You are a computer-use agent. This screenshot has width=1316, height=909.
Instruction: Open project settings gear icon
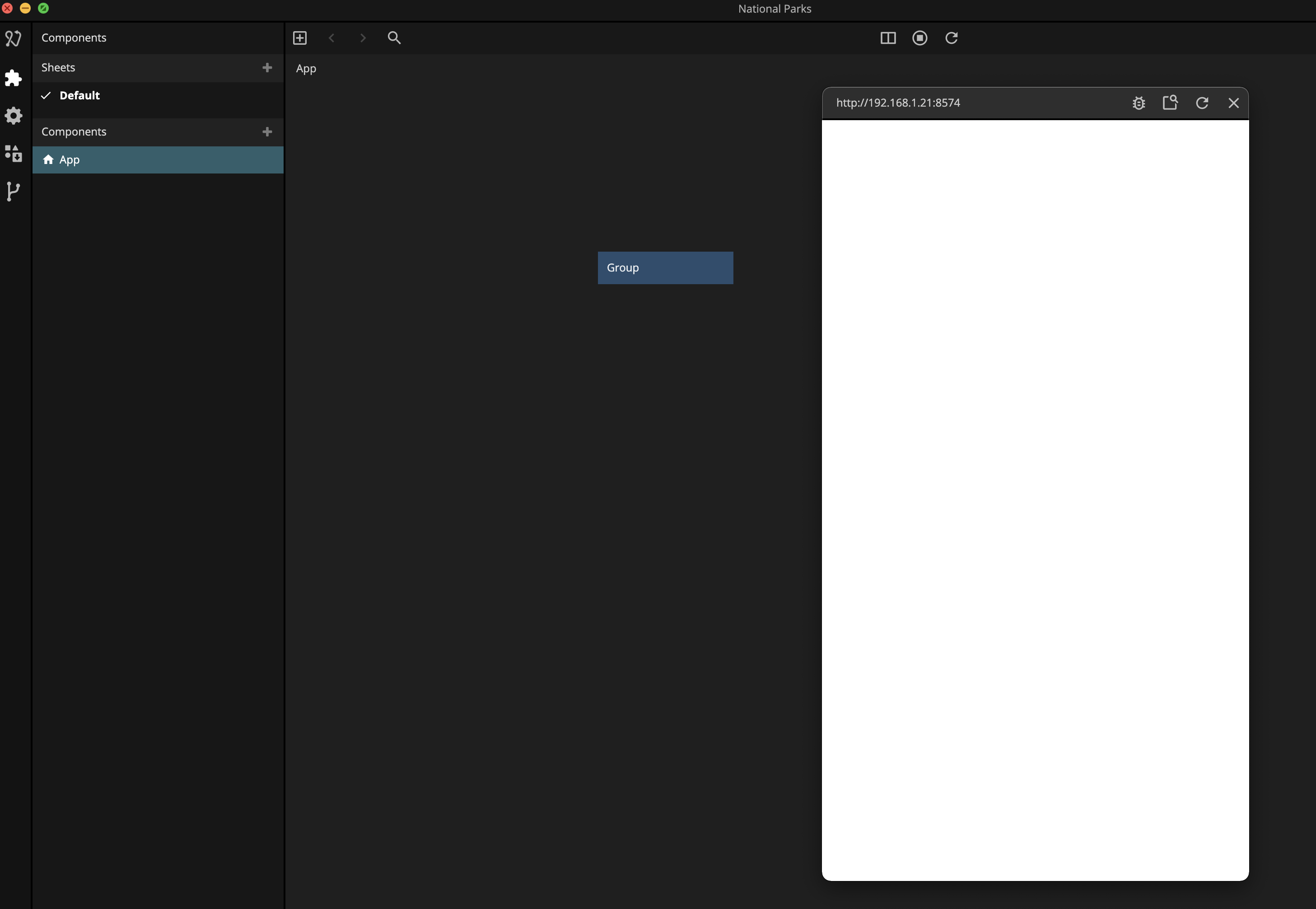13,116
